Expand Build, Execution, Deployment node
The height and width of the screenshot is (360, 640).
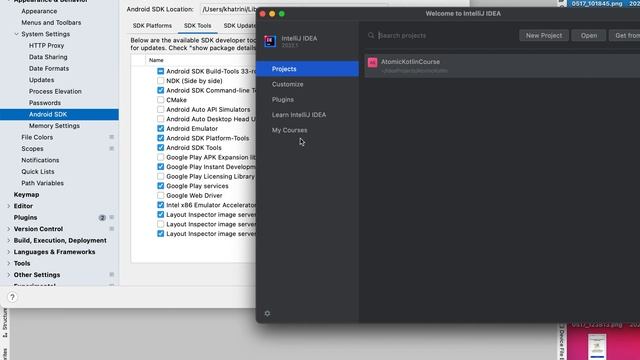9,240
